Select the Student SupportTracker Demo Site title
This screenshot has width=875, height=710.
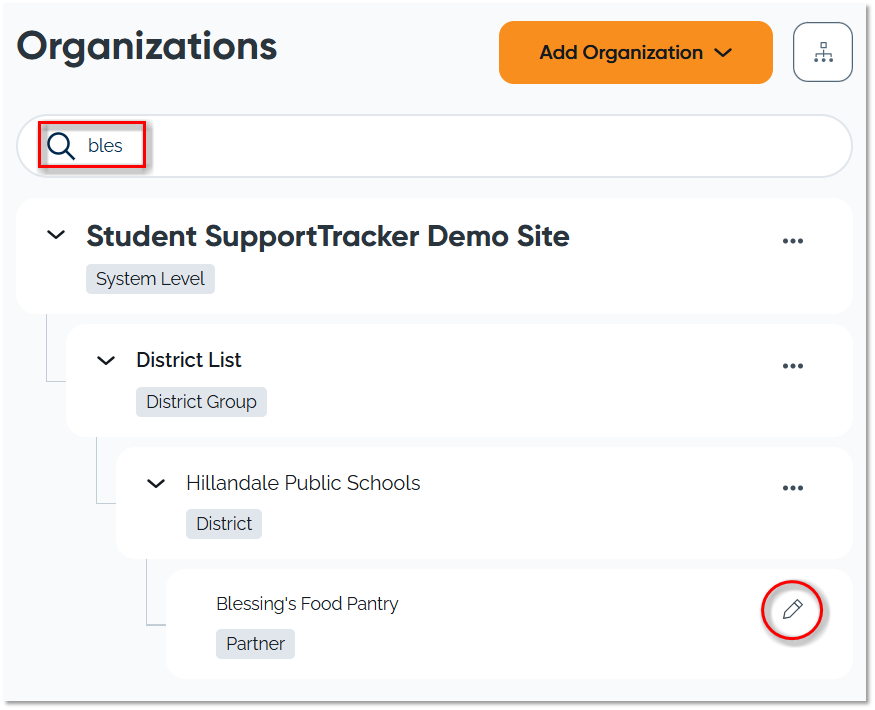click(327, 236)
